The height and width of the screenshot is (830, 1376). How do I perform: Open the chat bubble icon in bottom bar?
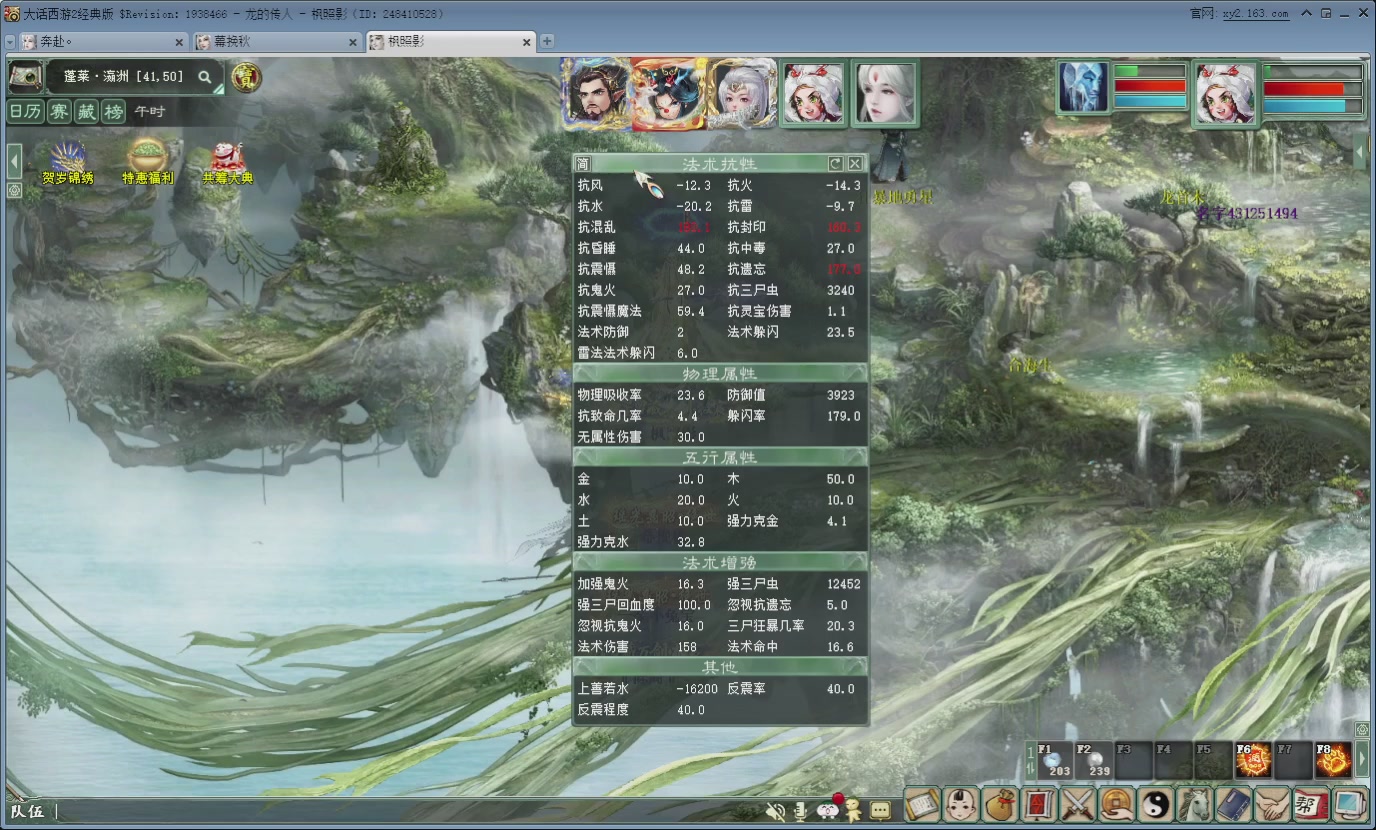coord(880,809)
